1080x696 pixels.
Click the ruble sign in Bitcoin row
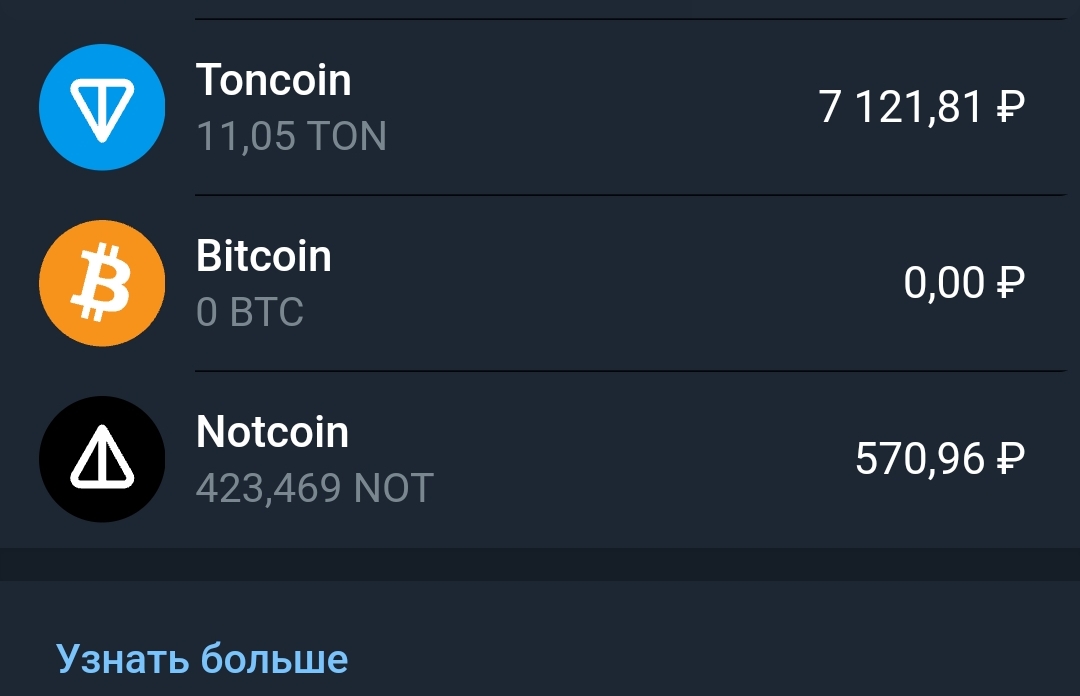point(1011,283)
